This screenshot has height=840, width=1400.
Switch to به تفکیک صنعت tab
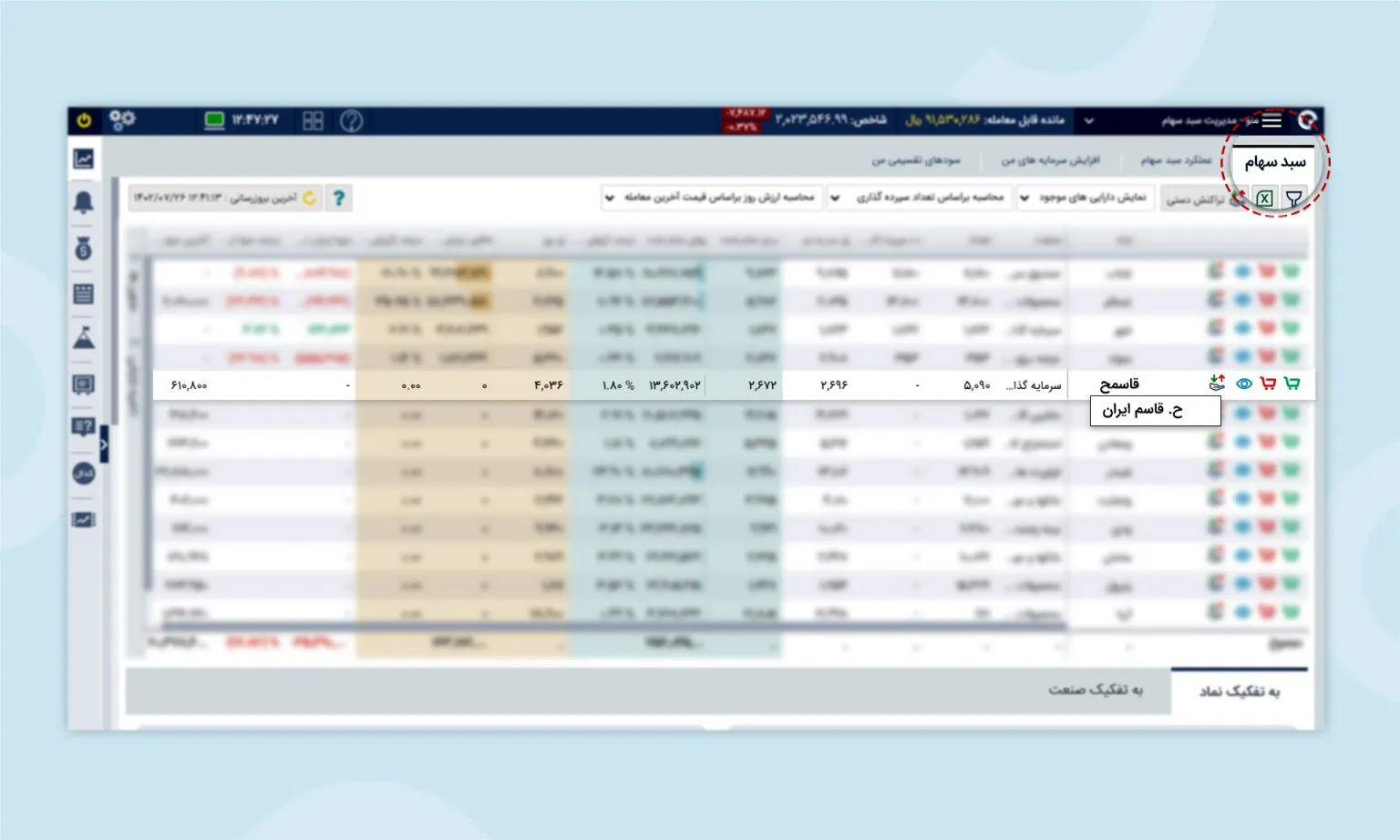coord(1095,691)
